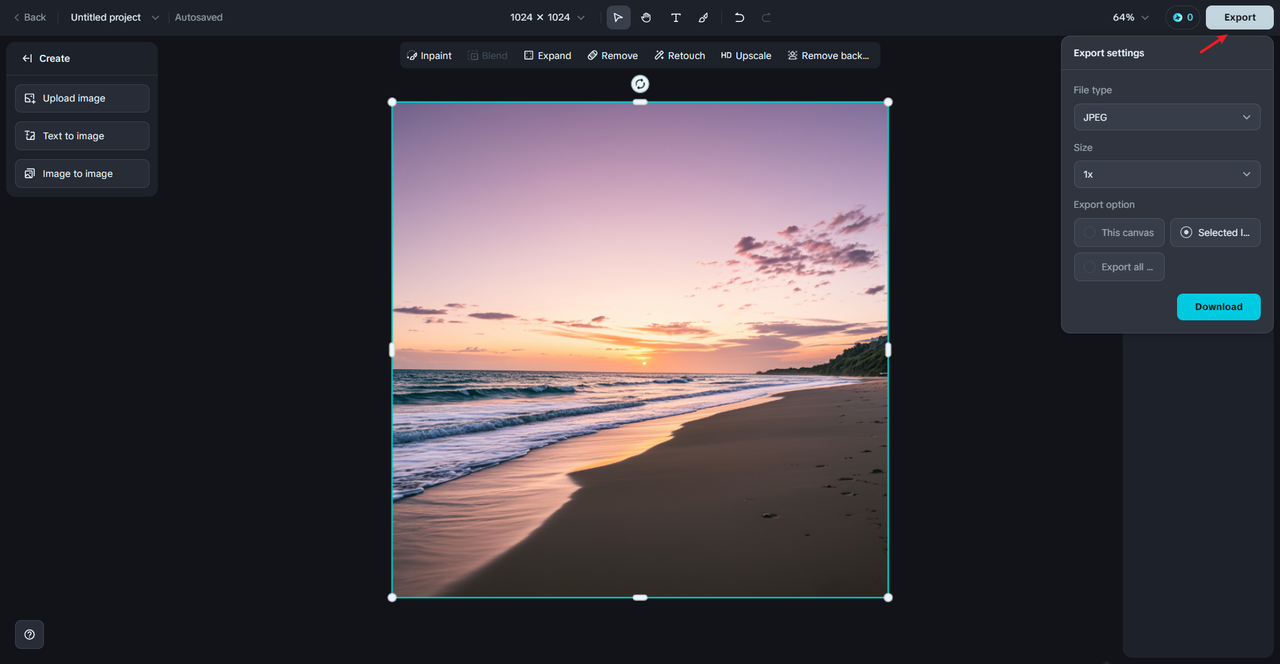Screen dimensions: 1280x664
Task: Undo the last action
Action: (738, 17)
